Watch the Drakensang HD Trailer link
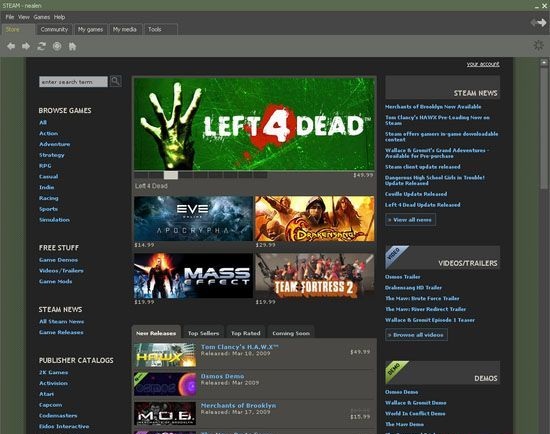Screen dimensions: 550x434 tap(414, 287)
